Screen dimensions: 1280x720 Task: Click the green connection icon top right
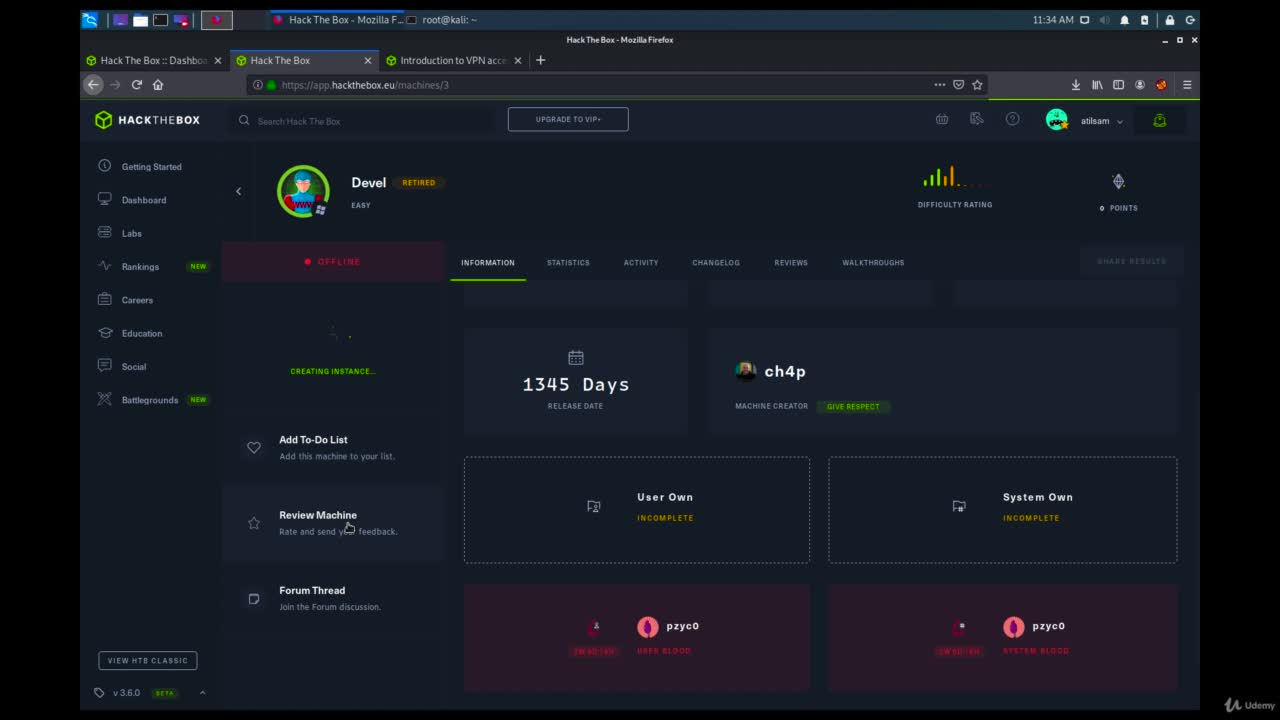pos(1159,120)
